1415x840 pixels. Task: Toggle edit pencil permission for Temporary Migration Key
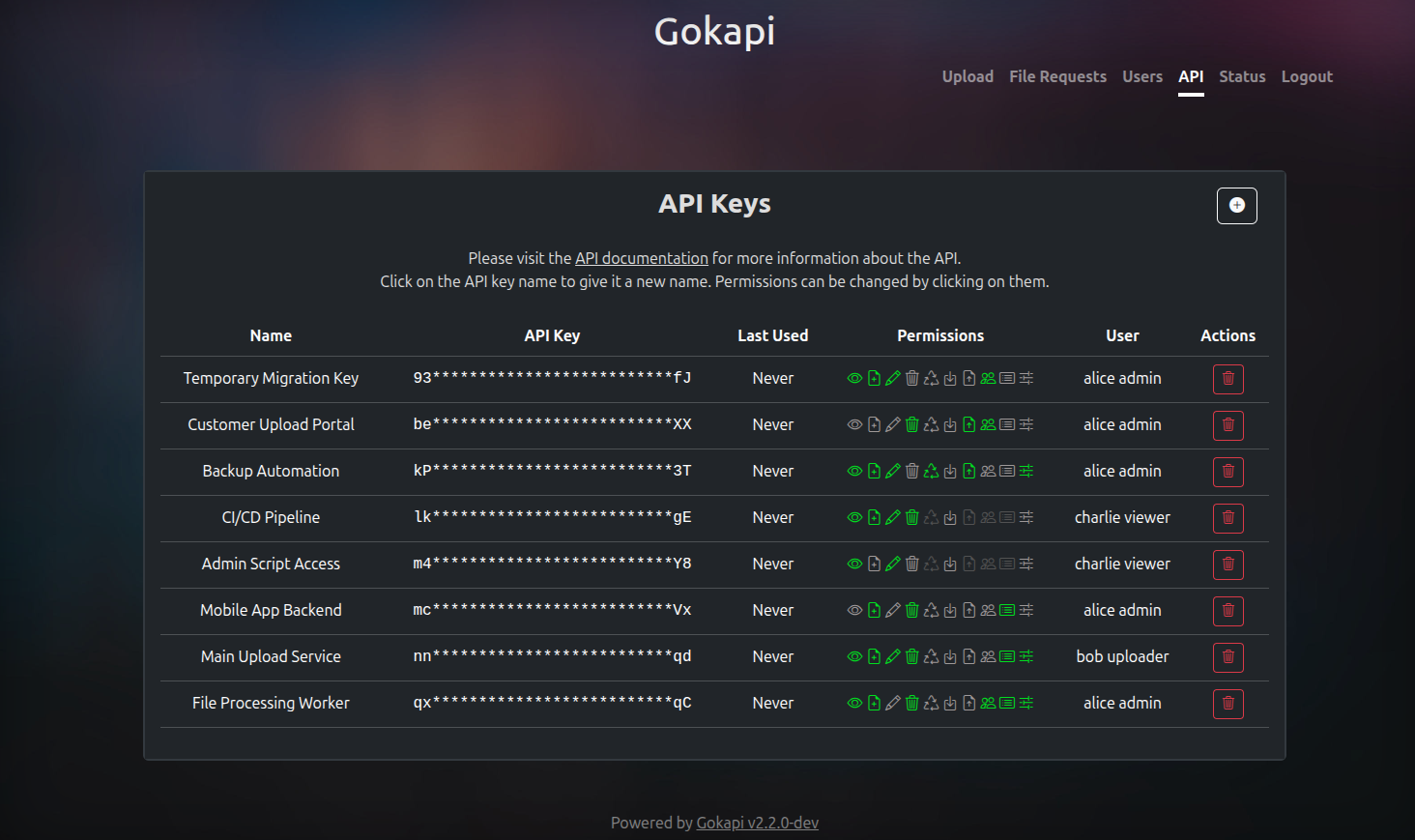(893, 378)
